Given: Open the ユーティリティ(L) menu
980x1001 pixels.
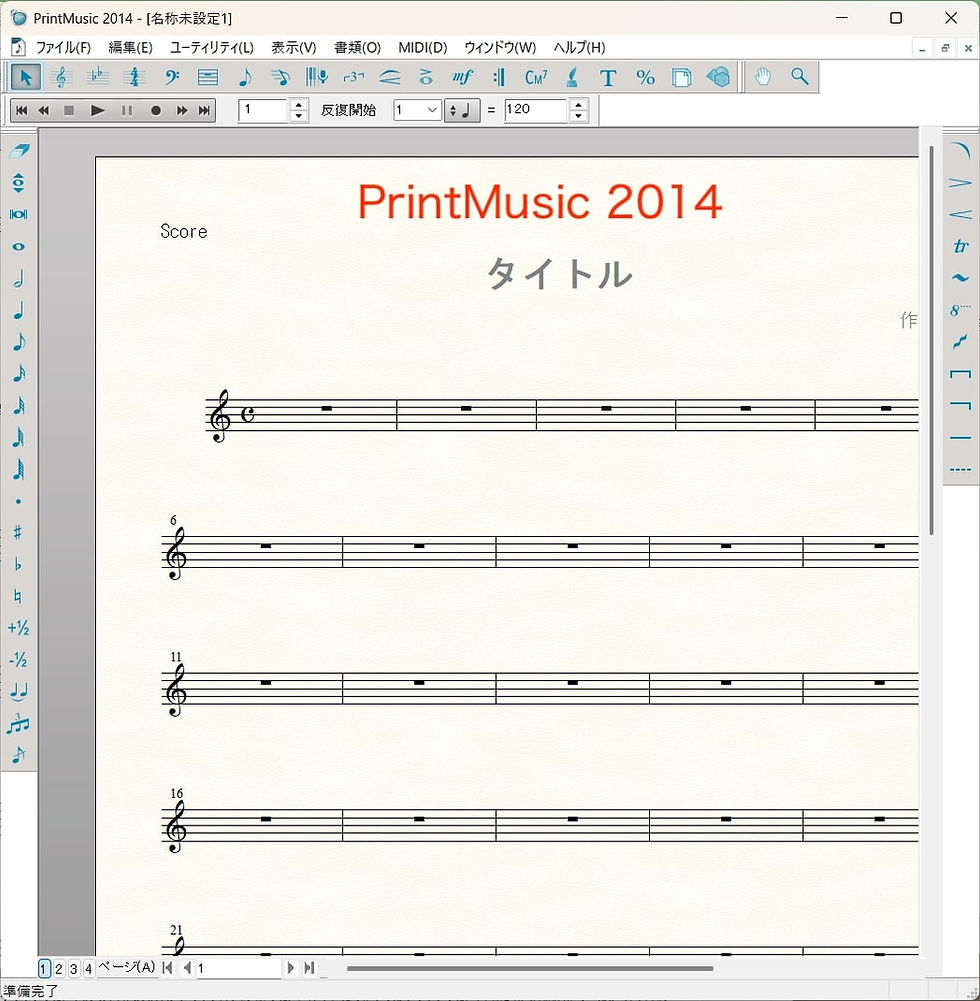Looking at the screenshot, I should click(x=212, y=48).
